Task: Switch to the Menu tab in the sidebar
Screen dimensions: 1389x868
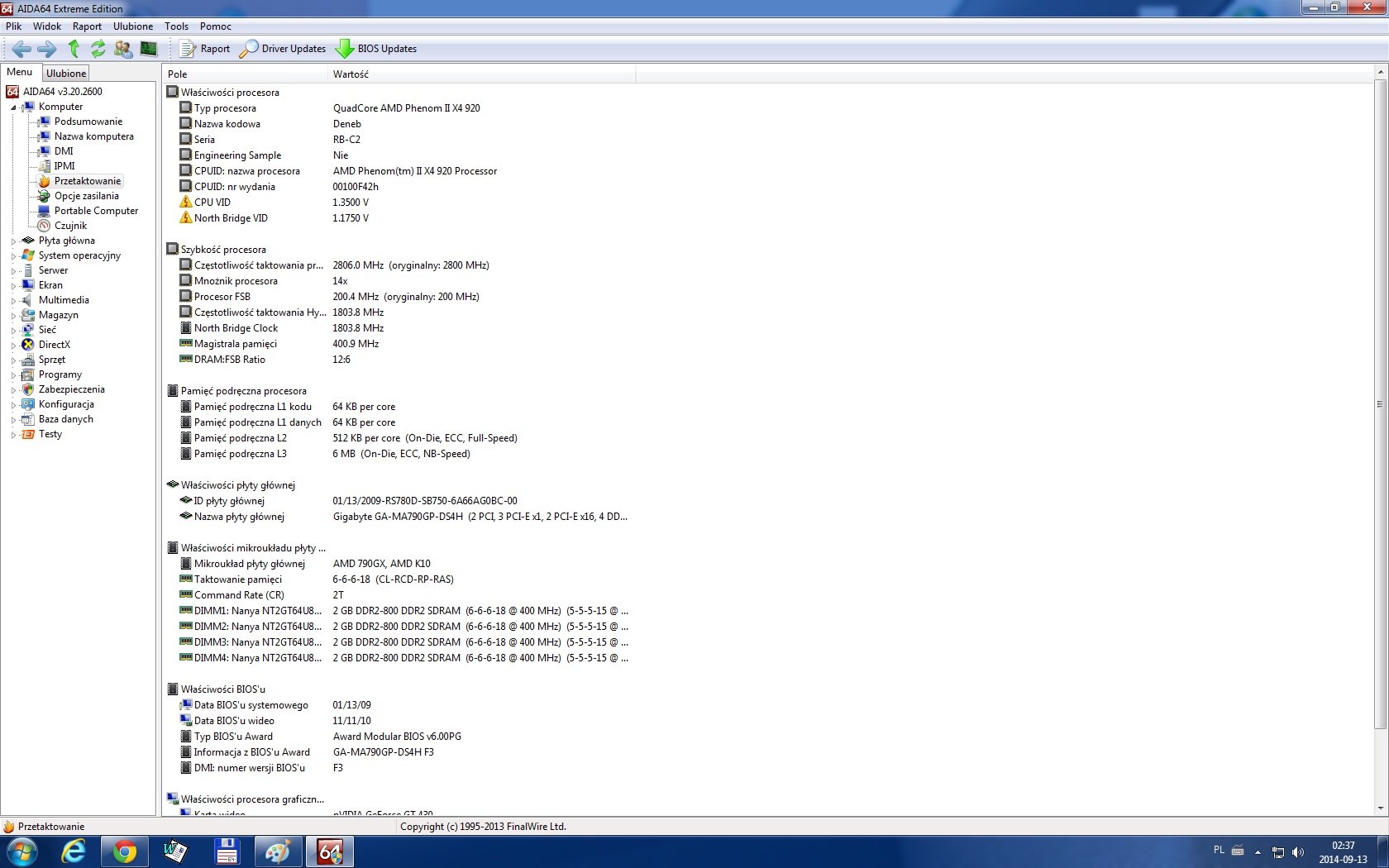Action: tap(20, 73)
